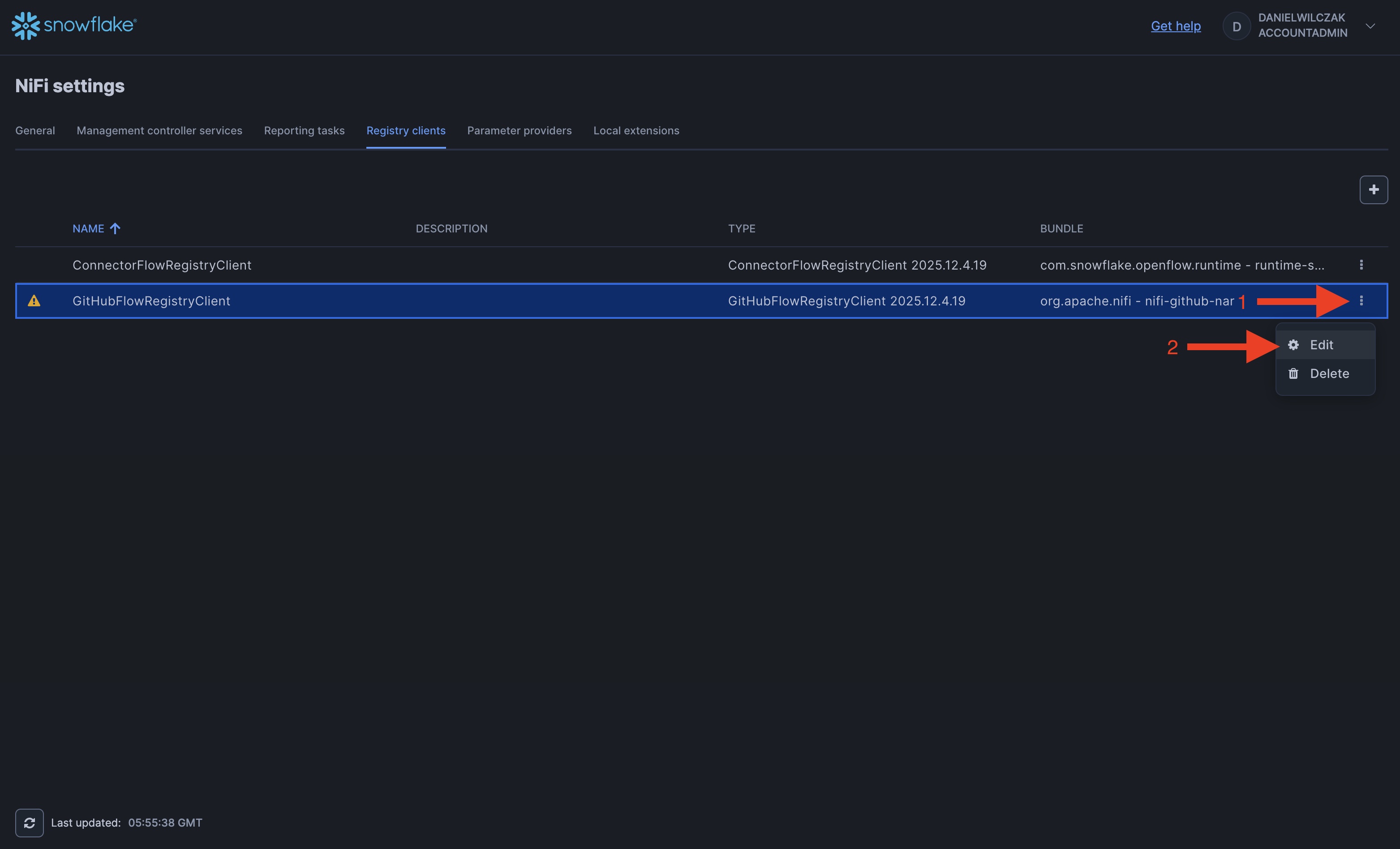The width and height of the screenshot is (1400, 849).
Task: Add a new registry client with the plus button
Action: pos(1373,190)
